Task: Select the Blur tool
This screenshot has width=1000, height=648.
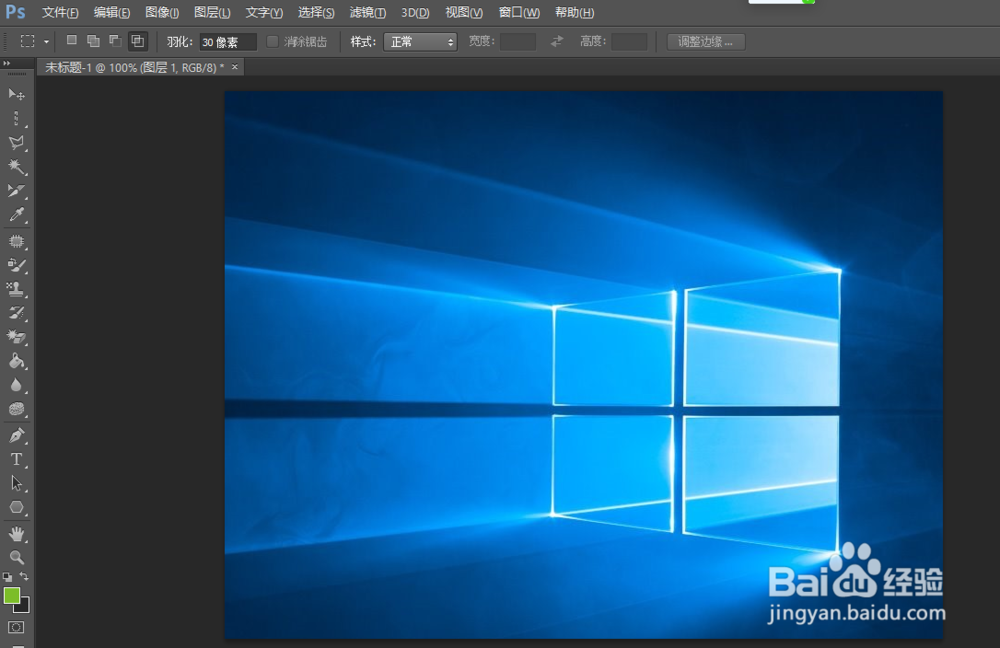Action: pos(17,385)
